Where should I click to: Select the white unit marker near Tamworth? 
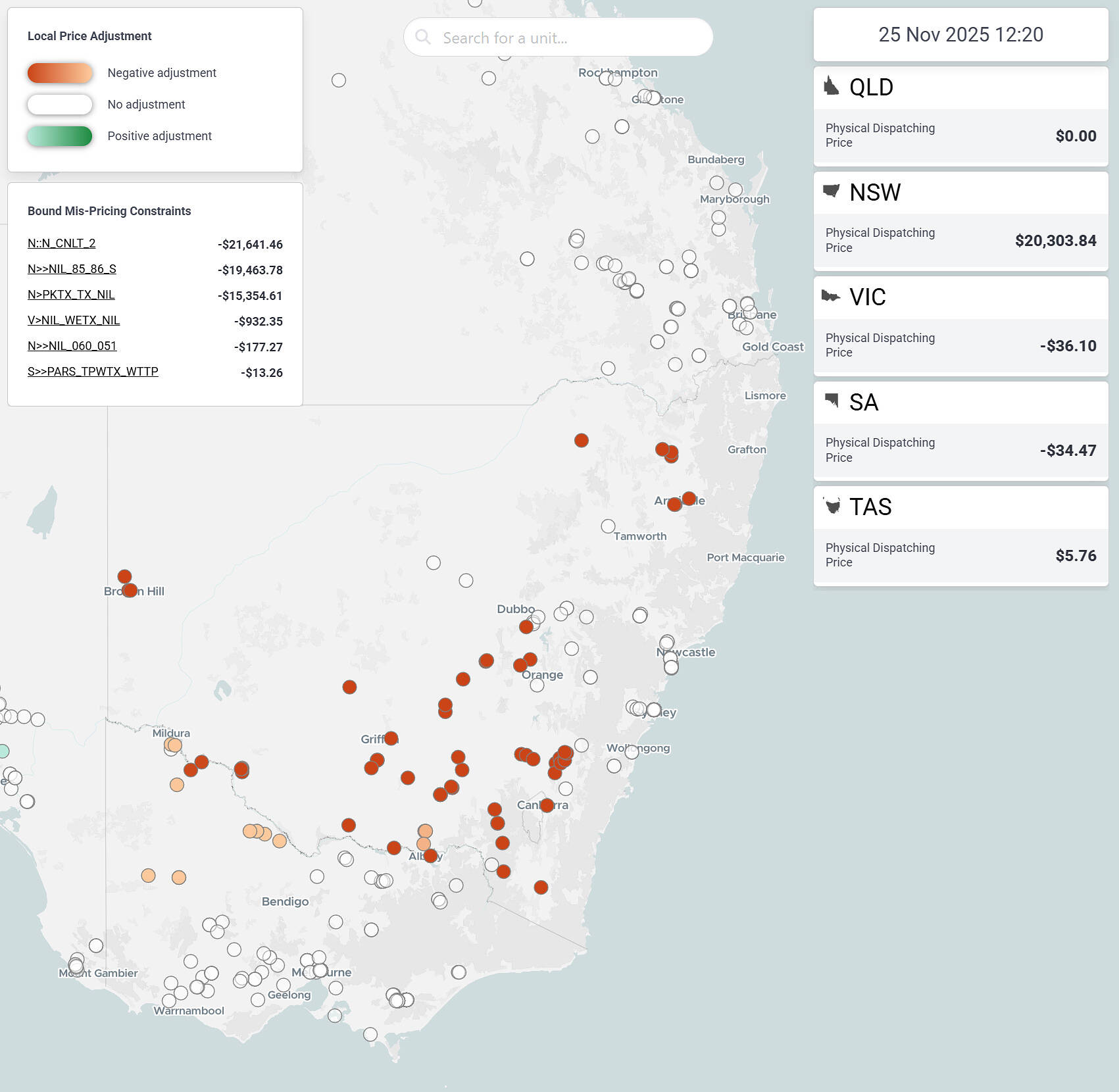click(x=608, y=526)
